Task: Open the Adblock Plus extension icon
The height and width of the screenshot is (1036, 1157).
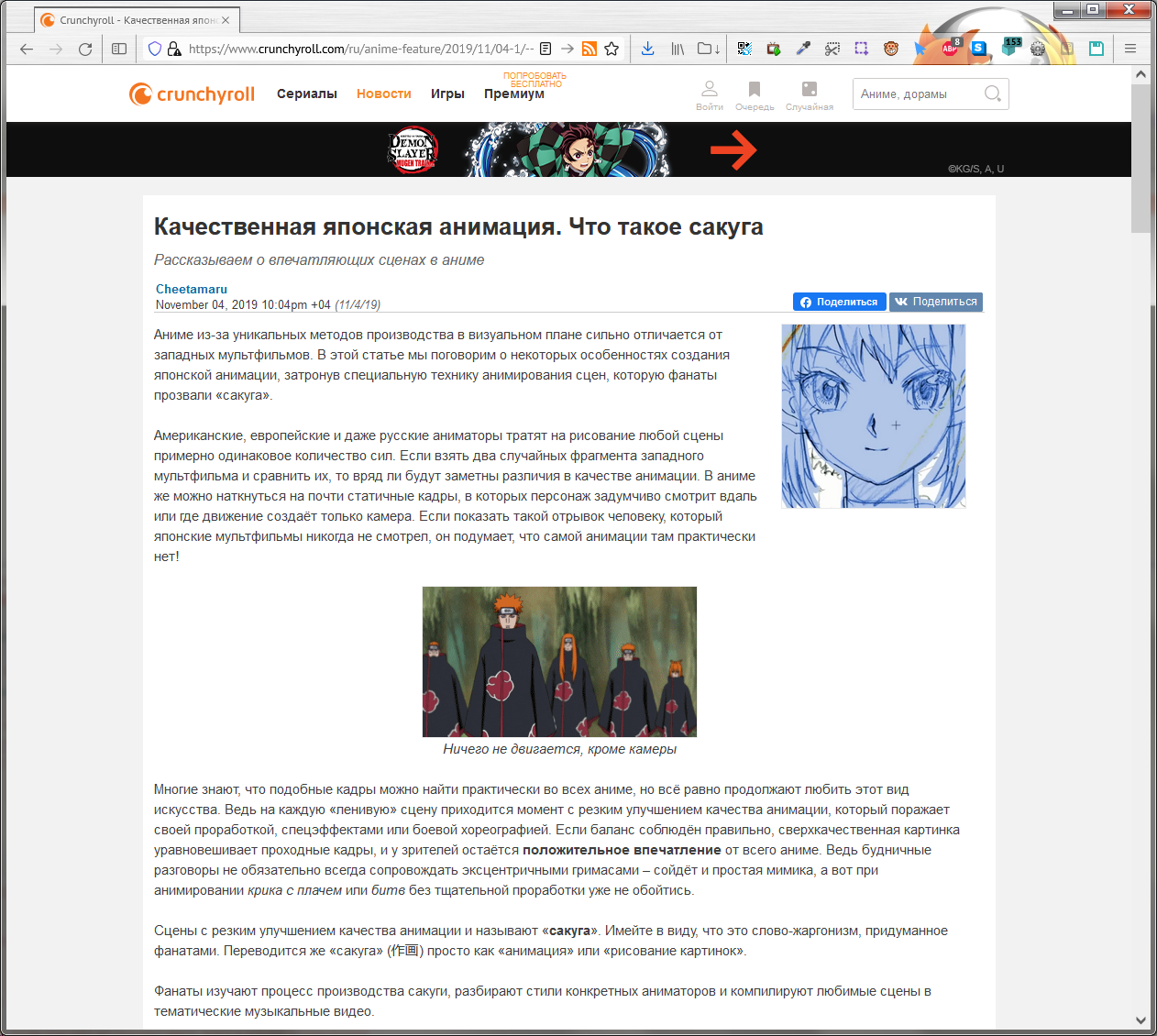Action: 951,48
